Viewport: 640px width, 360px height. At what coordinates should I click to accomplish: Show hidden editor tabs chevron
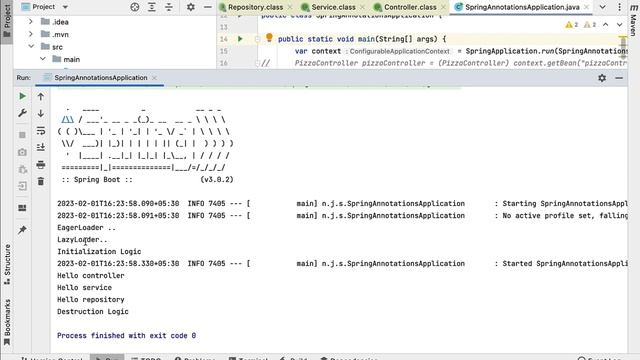602,7
